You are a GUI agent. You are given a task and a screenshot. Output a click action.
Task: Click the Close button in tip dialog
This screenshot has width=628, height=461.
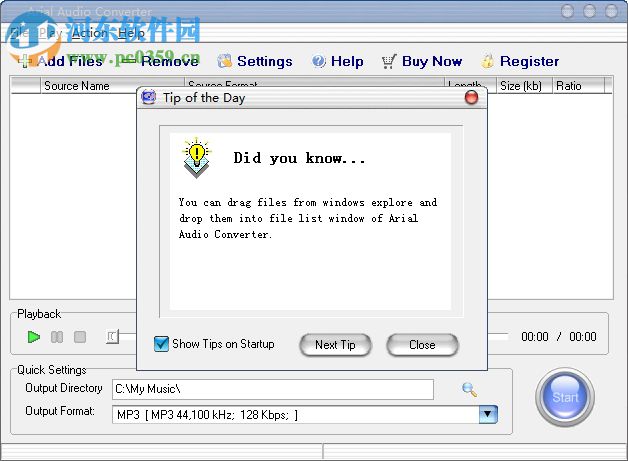coord(422,344)
